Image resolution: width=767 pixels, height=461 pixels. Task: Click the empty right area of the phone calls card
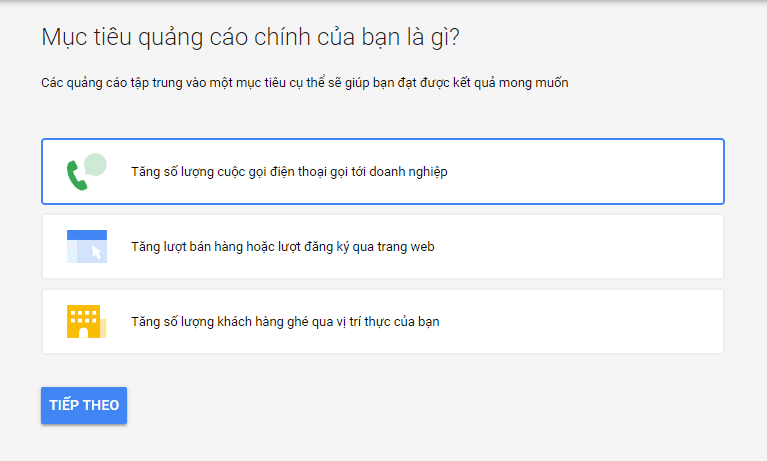click(x=600, y=172)
